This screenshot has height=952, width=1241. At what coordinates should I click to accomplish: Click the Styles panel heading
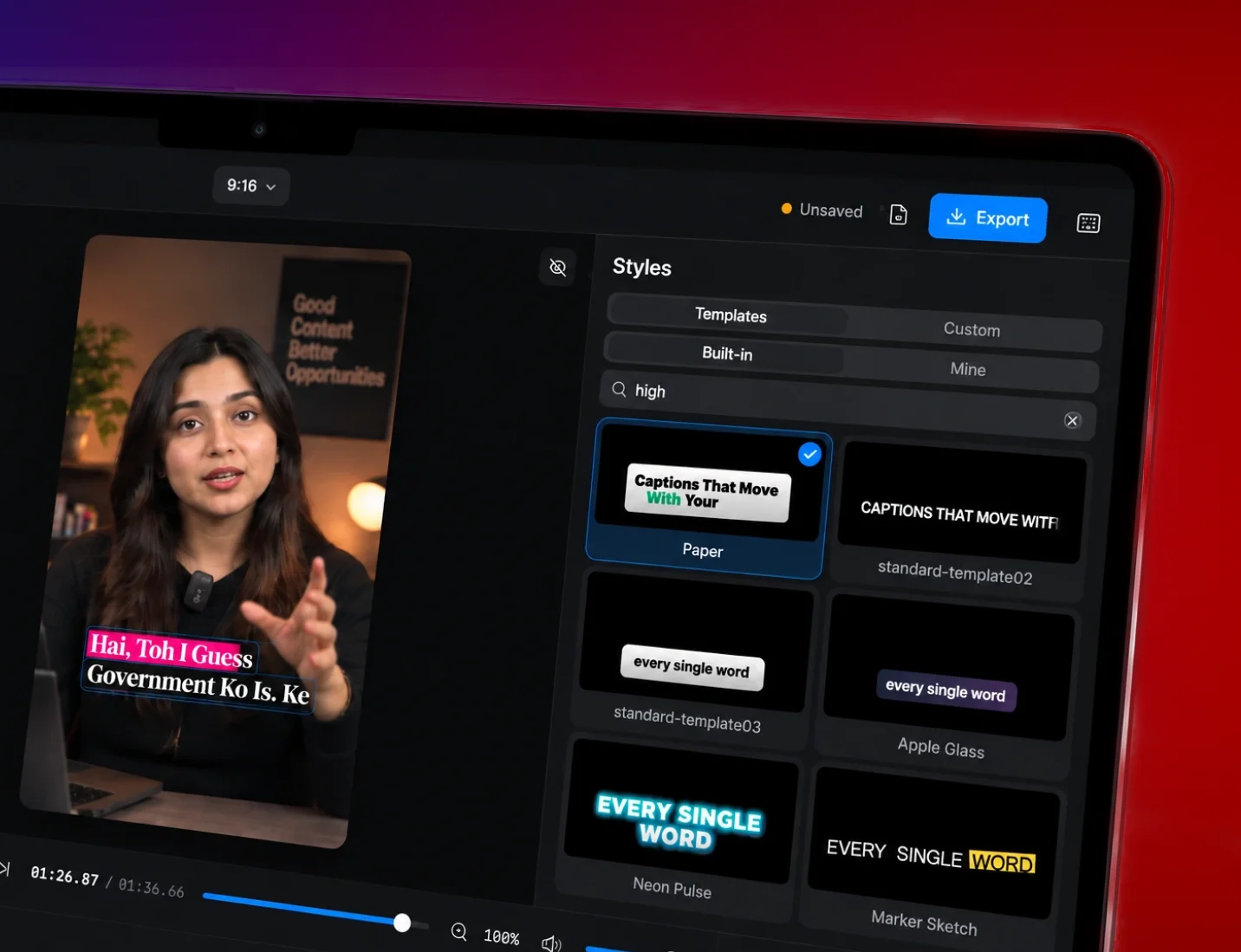pyautogui.click(x=642, y=267)
